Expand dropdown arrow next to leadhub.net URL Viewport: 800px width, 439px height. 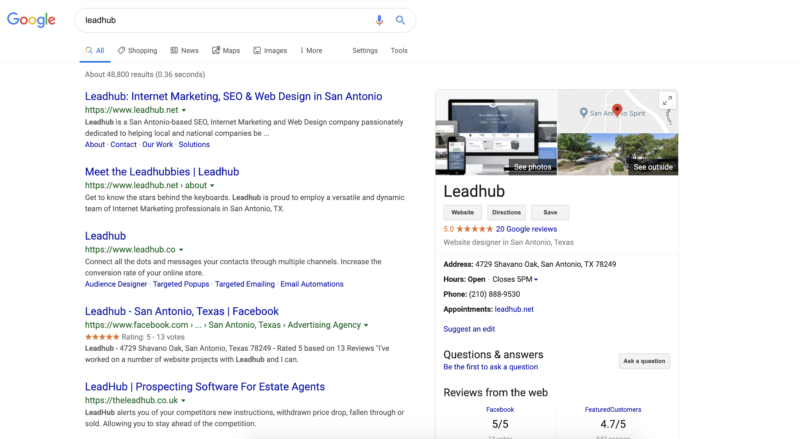[x=184, y=110]
